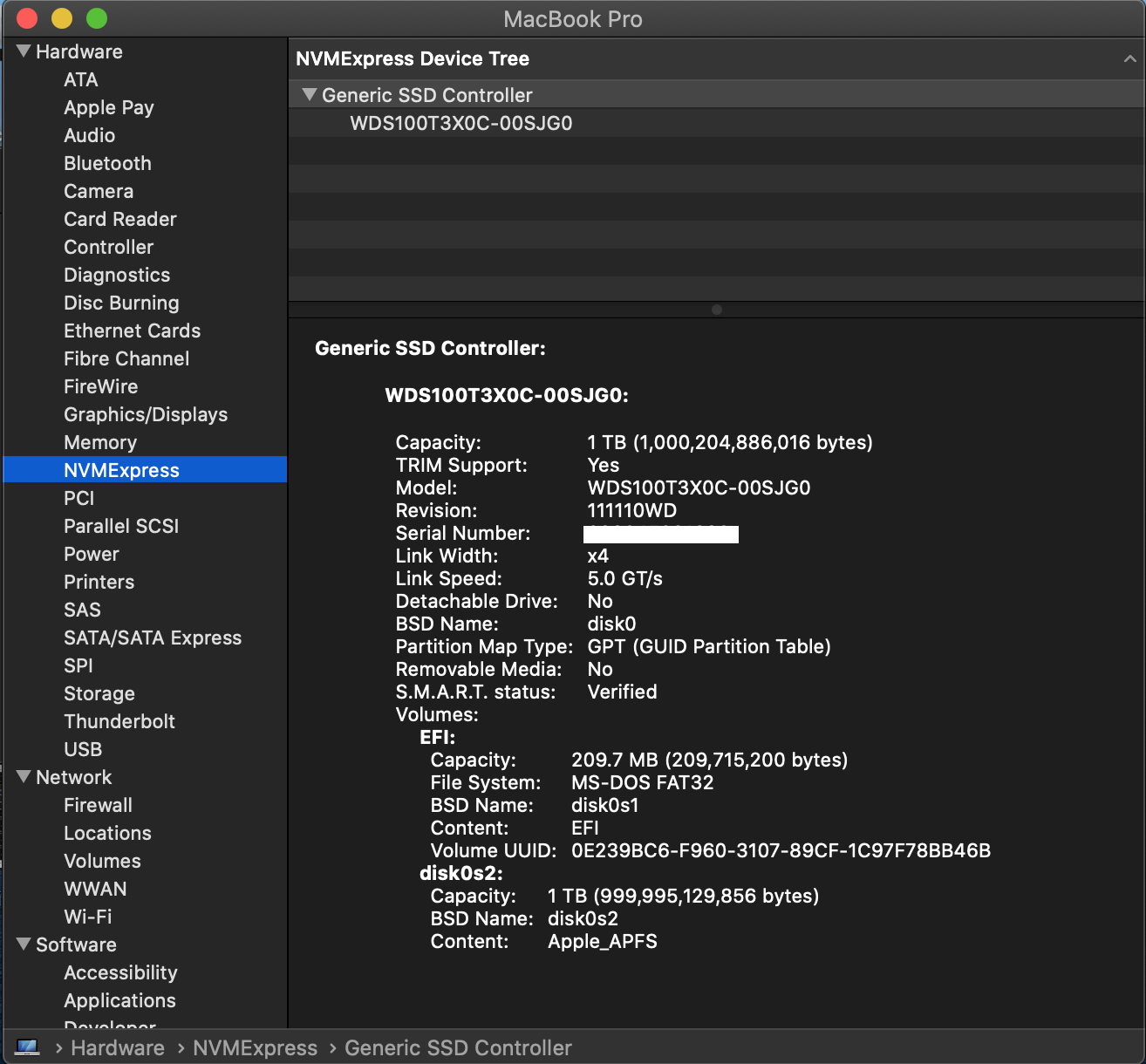Viewport: 1146px width, 1064px height.
Task: Select Locations under Network
Action: pos(108,833)
